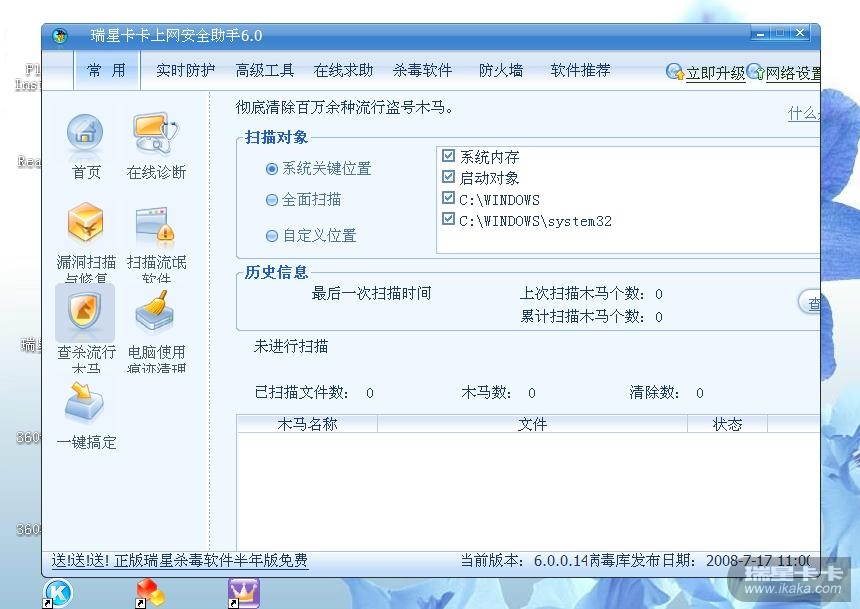Viewport: 860px width, 609px height.
Task: Open the 送!送!送! 正版瑞星杀毒软件 promo link
Action: pos(180,561)
